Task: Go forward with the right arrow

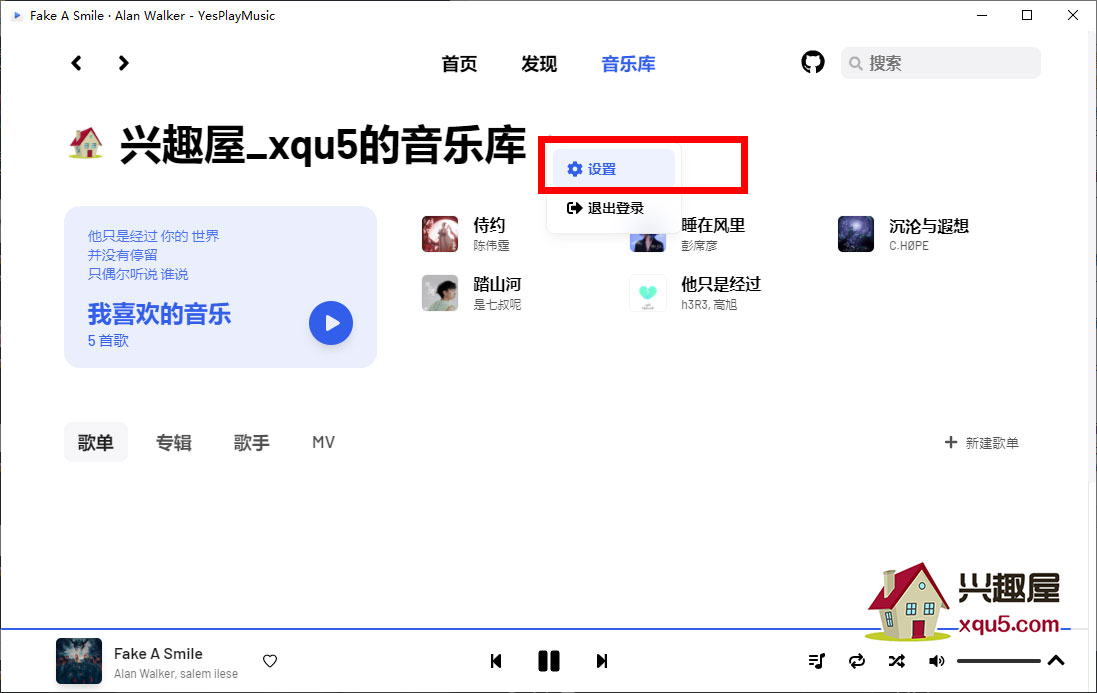Action: point(123,64)
